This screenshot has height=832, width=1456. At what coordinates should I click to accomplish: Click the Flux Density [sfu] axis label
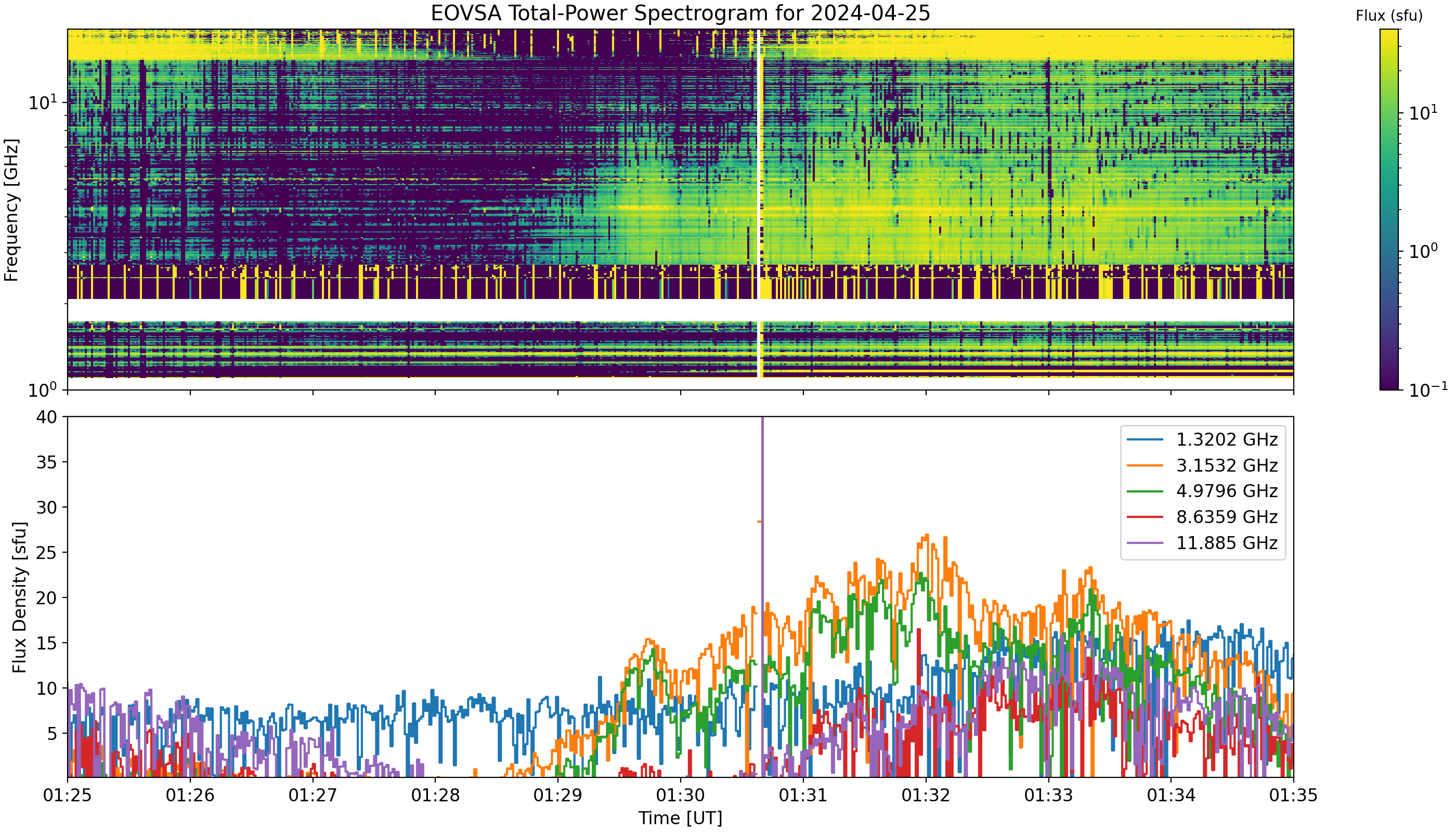[19, 597]
